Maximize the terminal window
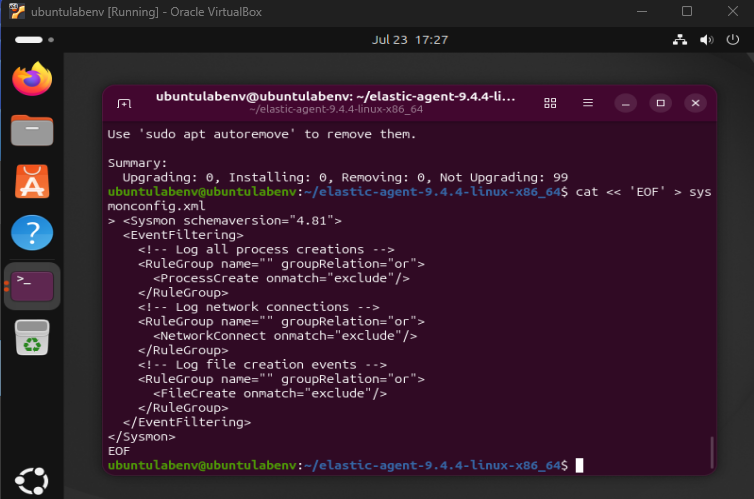 [x=661, y=103]
